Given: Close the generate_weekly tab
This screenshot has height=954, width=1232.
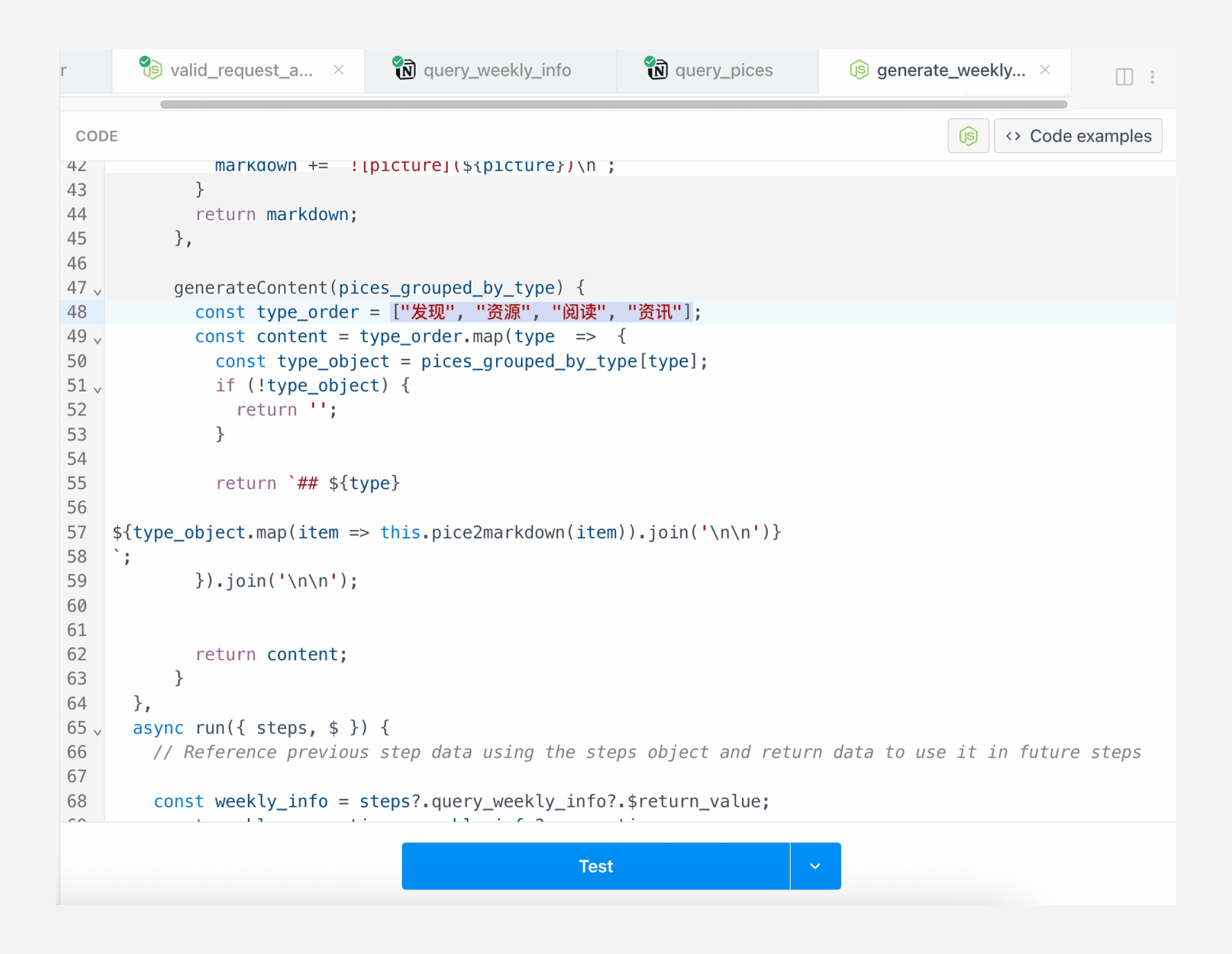Looking at the screenshot, I should (1045, 70).
